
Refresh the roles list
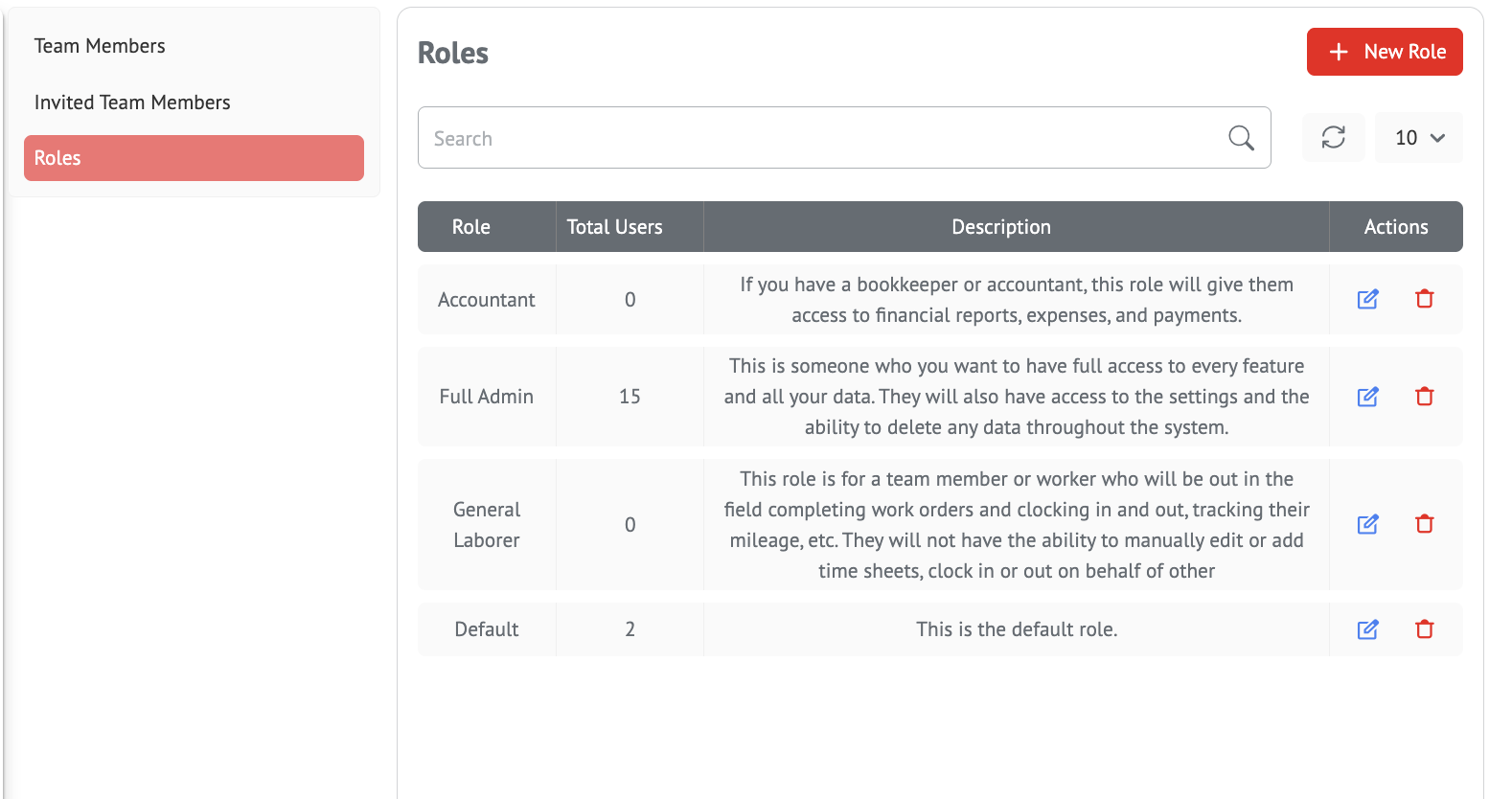(1333, 138)
